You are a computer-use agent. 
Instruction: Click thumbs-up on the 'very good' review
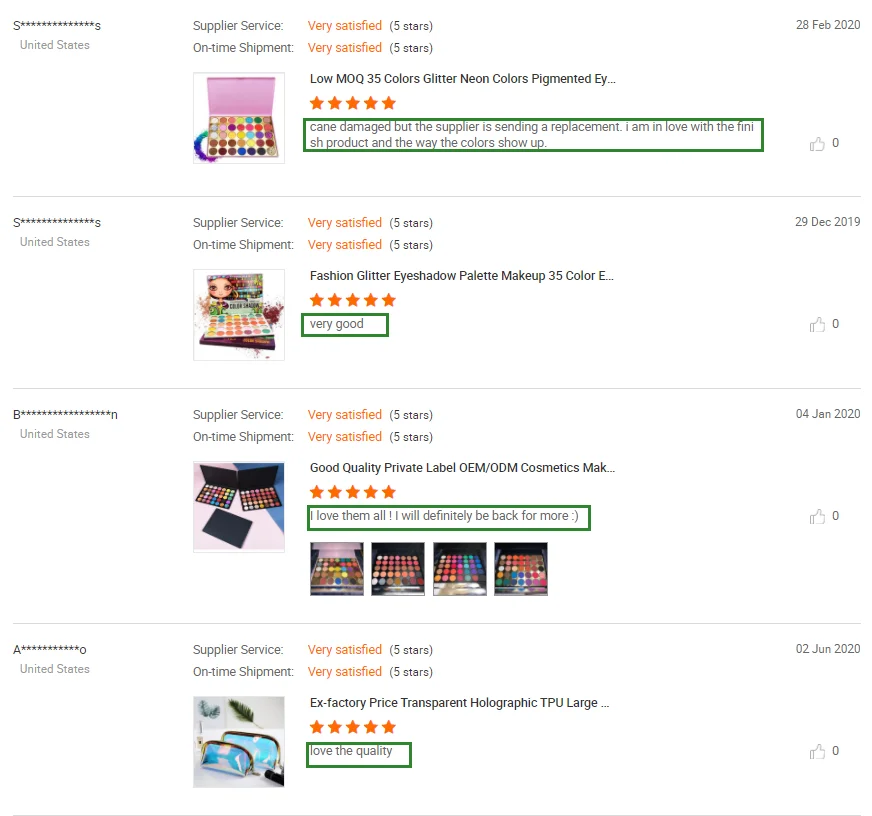[x=817, y=324]
